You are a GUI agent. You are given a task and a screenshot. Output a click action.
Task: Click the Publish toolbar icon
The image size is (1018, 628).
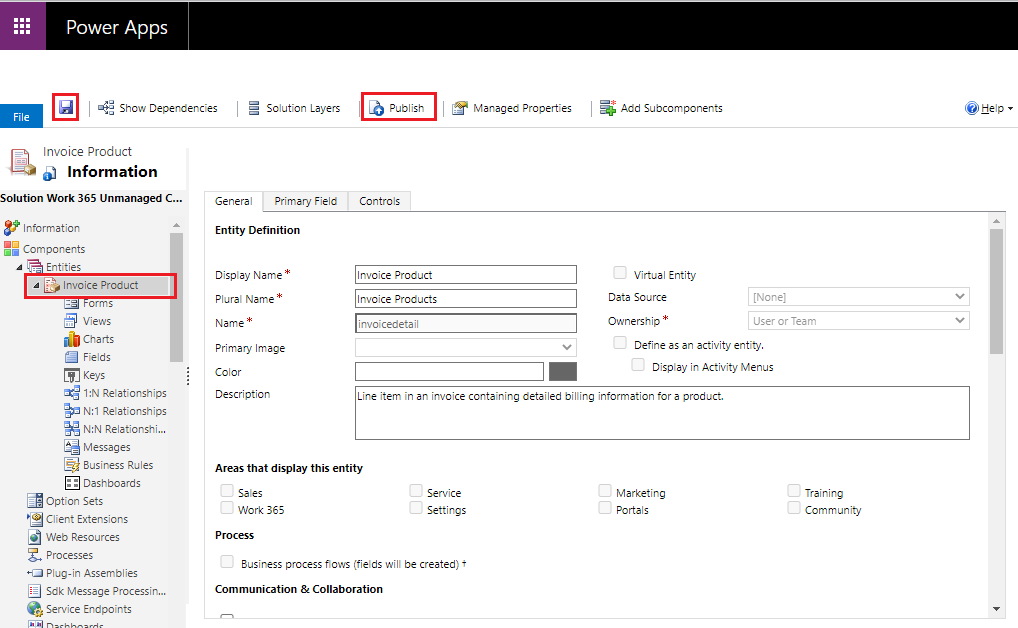coord(377,108)
